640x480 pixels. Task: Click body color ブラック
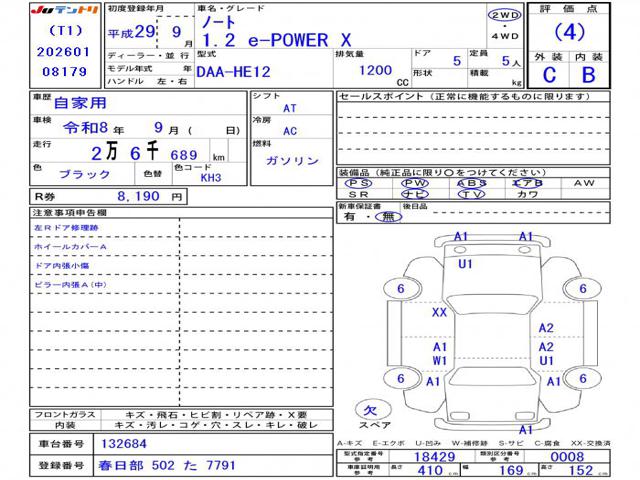(x=85, y=174)
